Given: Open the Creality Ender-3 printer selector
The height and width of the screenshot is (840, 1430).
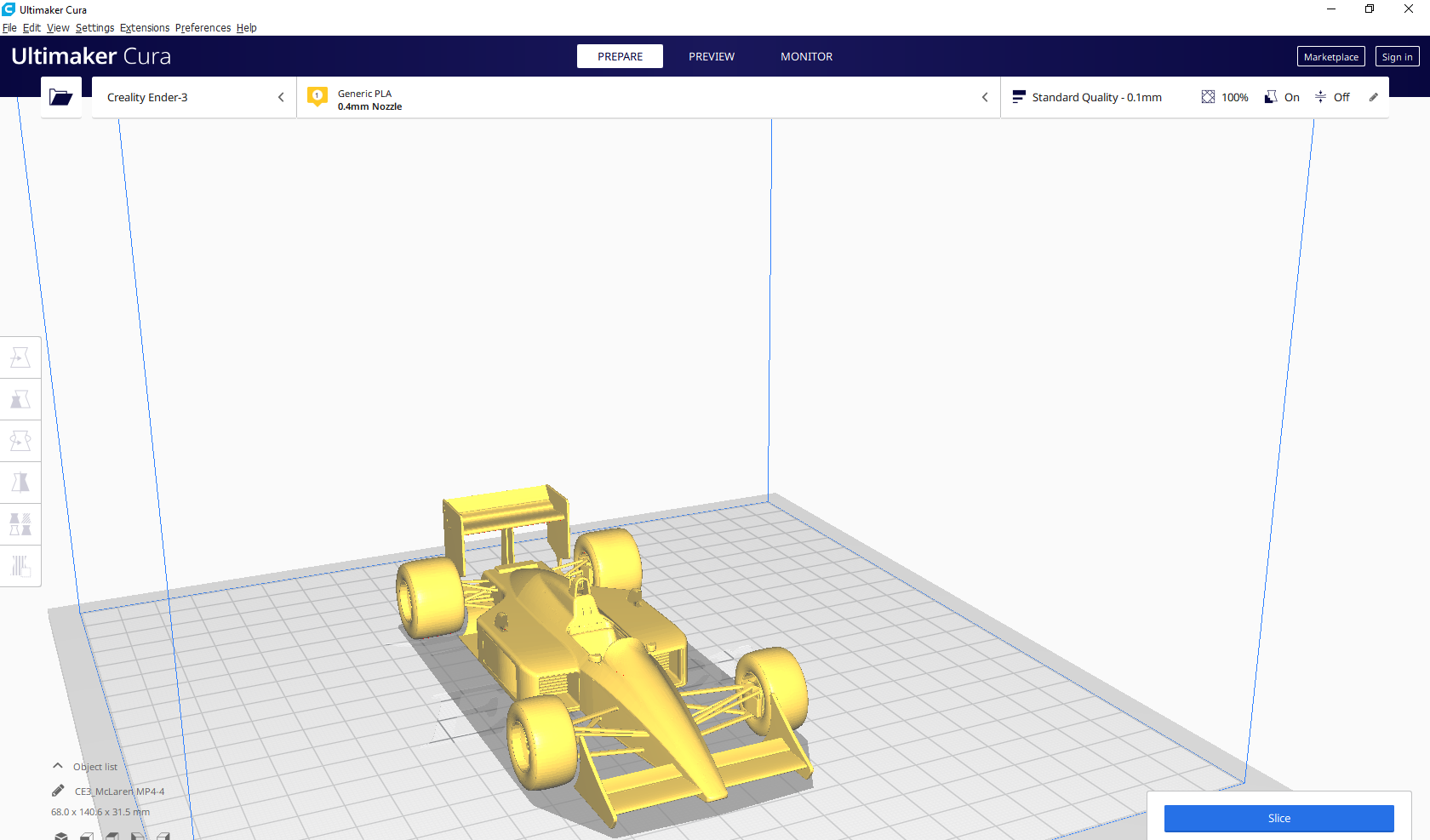Looking at the screenshot, I should (194, 97).
